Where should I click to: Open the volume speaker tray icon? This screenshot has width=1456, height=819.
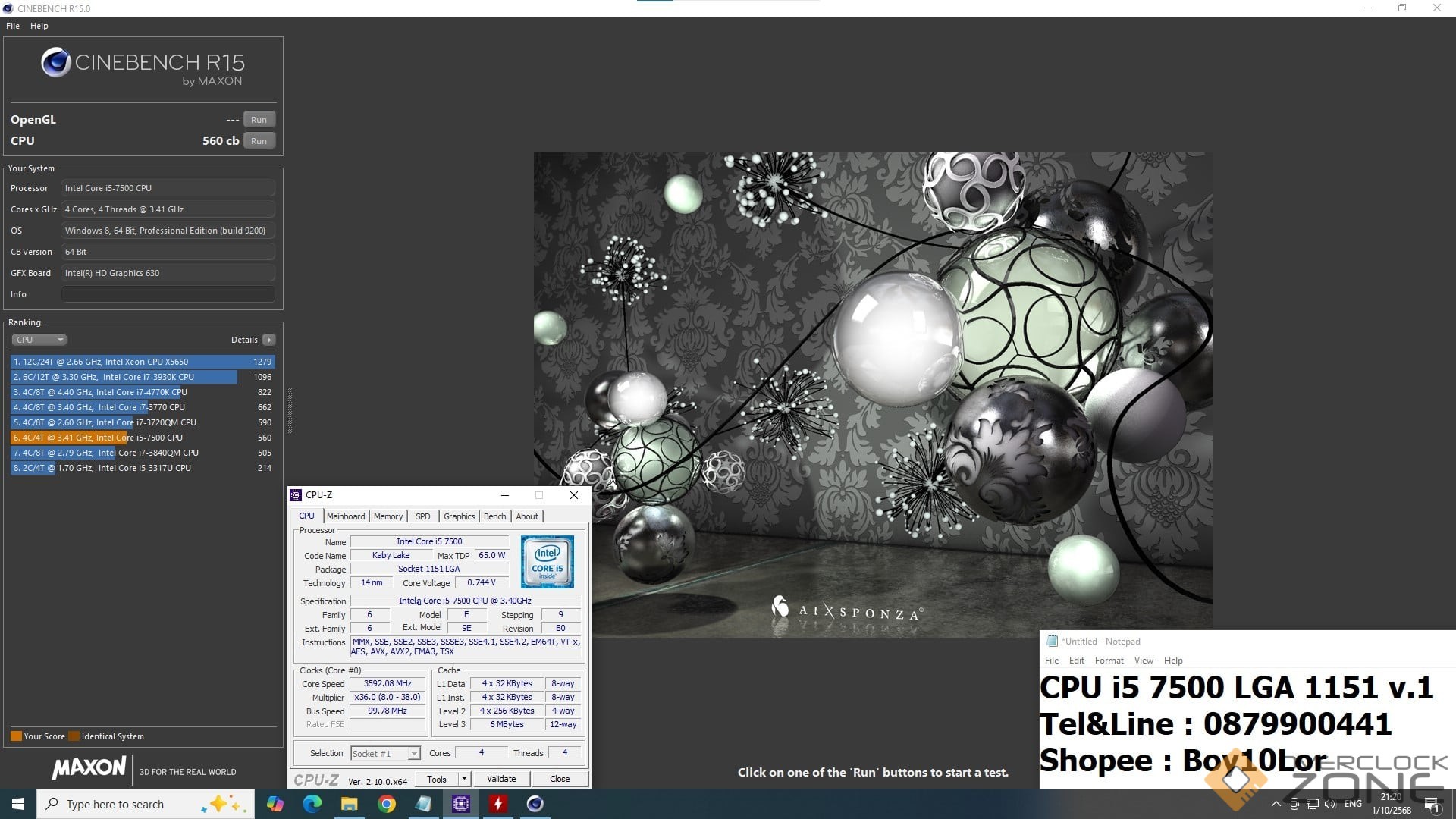pyautogui.click(x=1329, y=804)
